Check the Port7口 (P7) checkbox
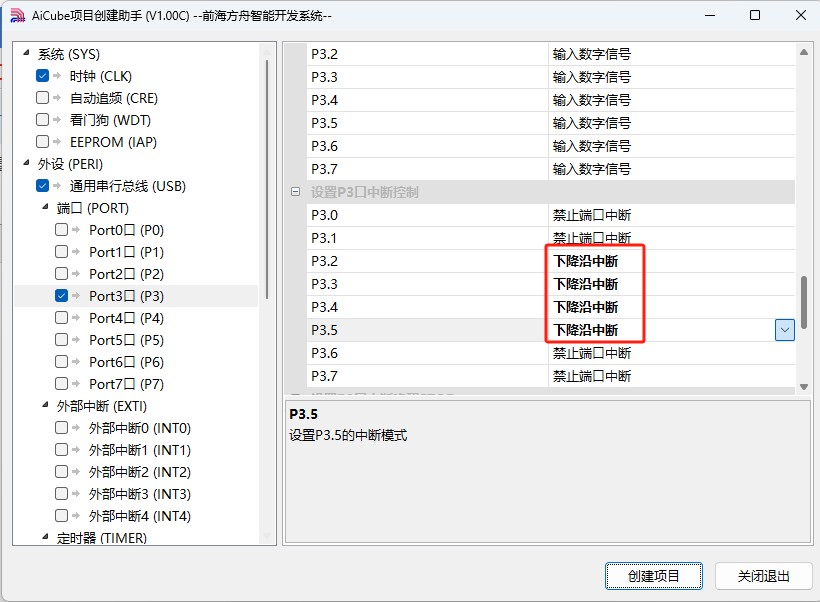820x602 pixels. (x=61, y=383)
